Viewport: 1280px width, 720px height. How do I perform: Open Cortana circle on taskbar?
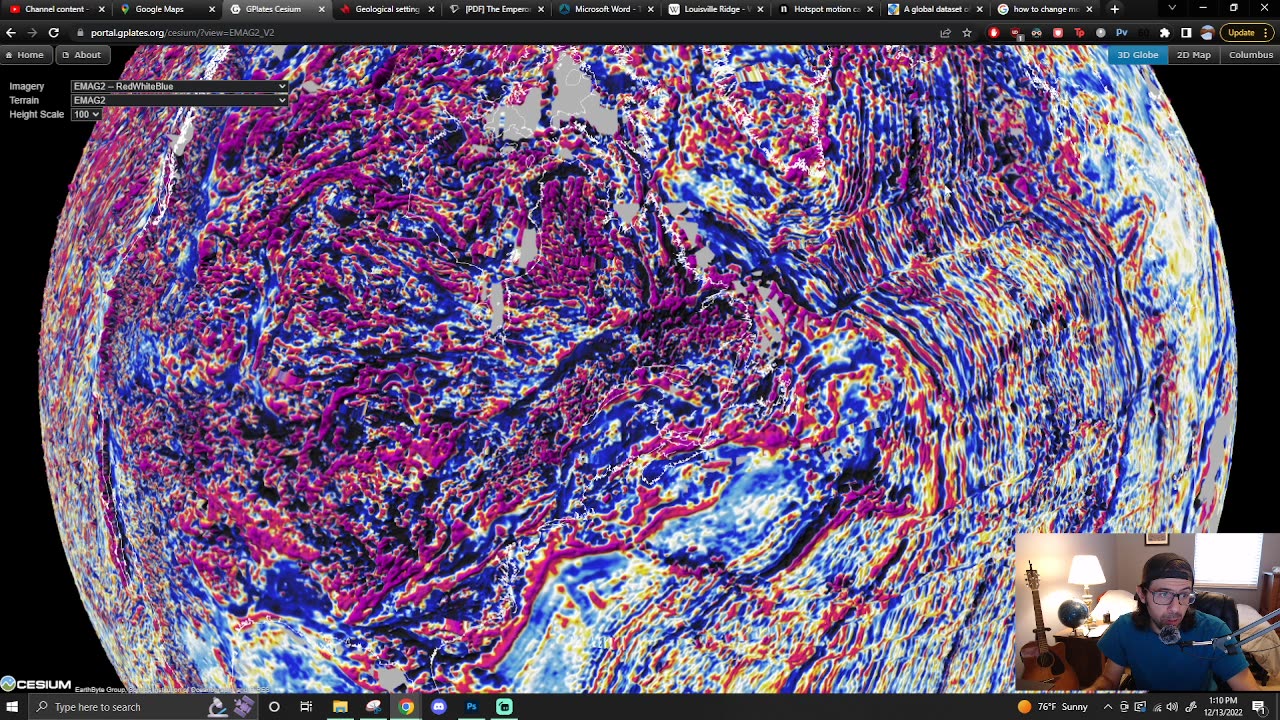tap(274, 707)
